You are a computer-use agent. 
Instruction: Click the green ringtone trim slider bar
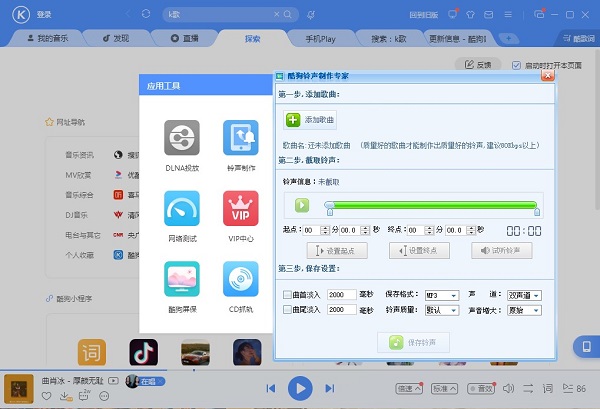(430, 205)
